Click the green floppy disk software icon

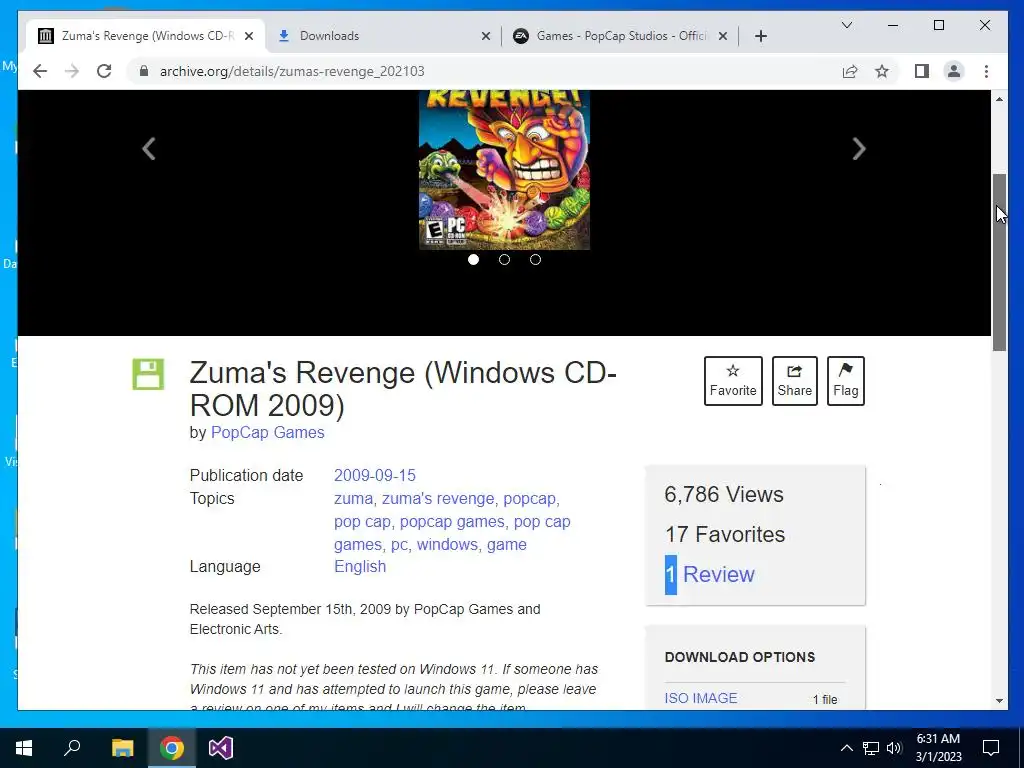[148, 374]
